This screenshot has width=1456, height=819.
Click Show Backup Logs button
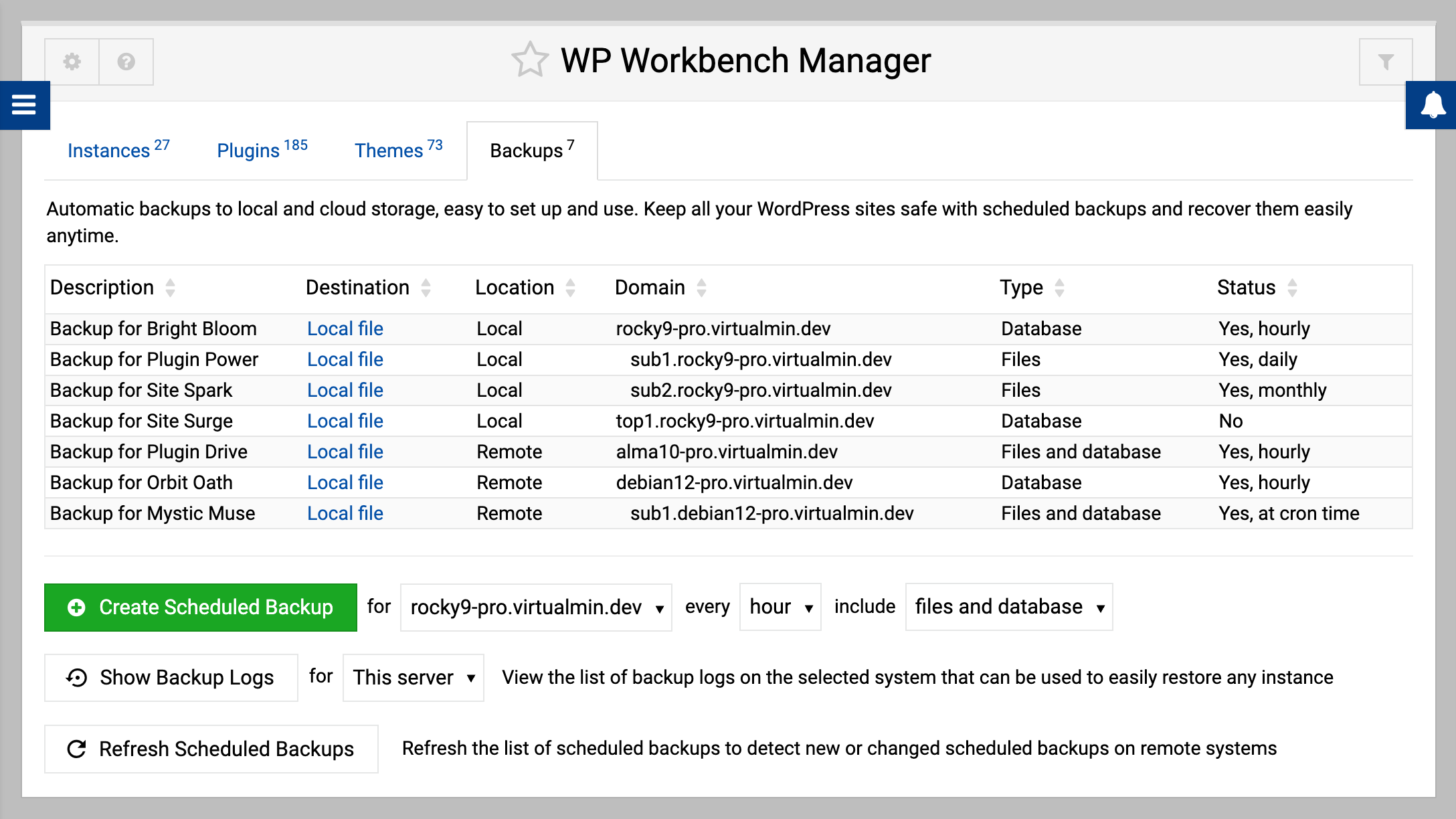click(x=171, y=678)
